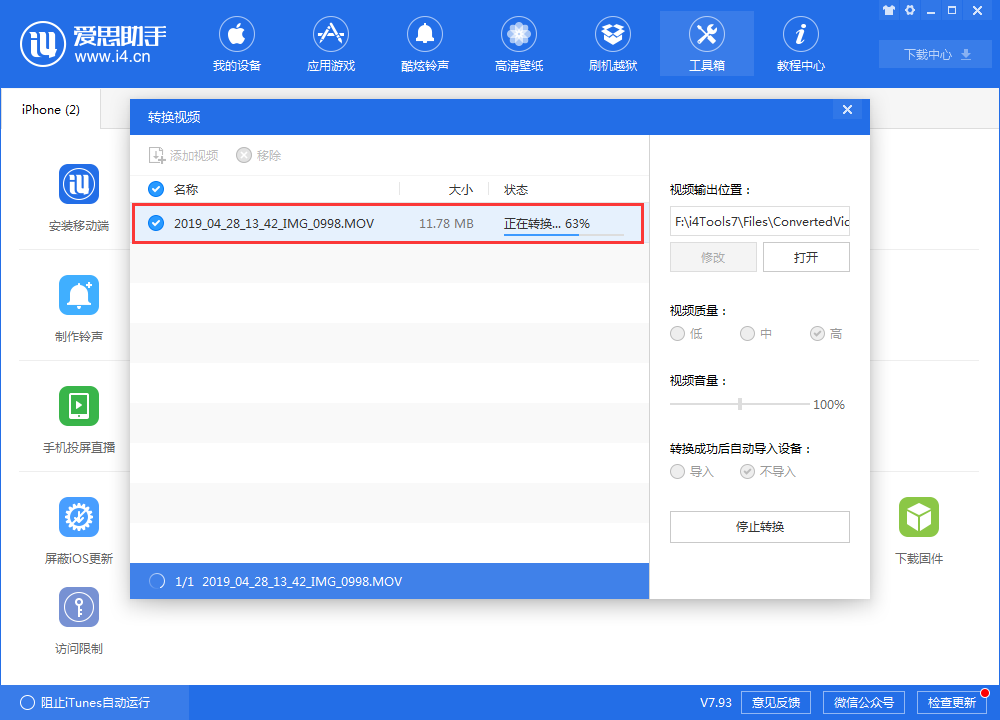This screenshot has height=720, width=1000.
Task: Select the 低 (Low) quality option
Action: pos(677,333)
